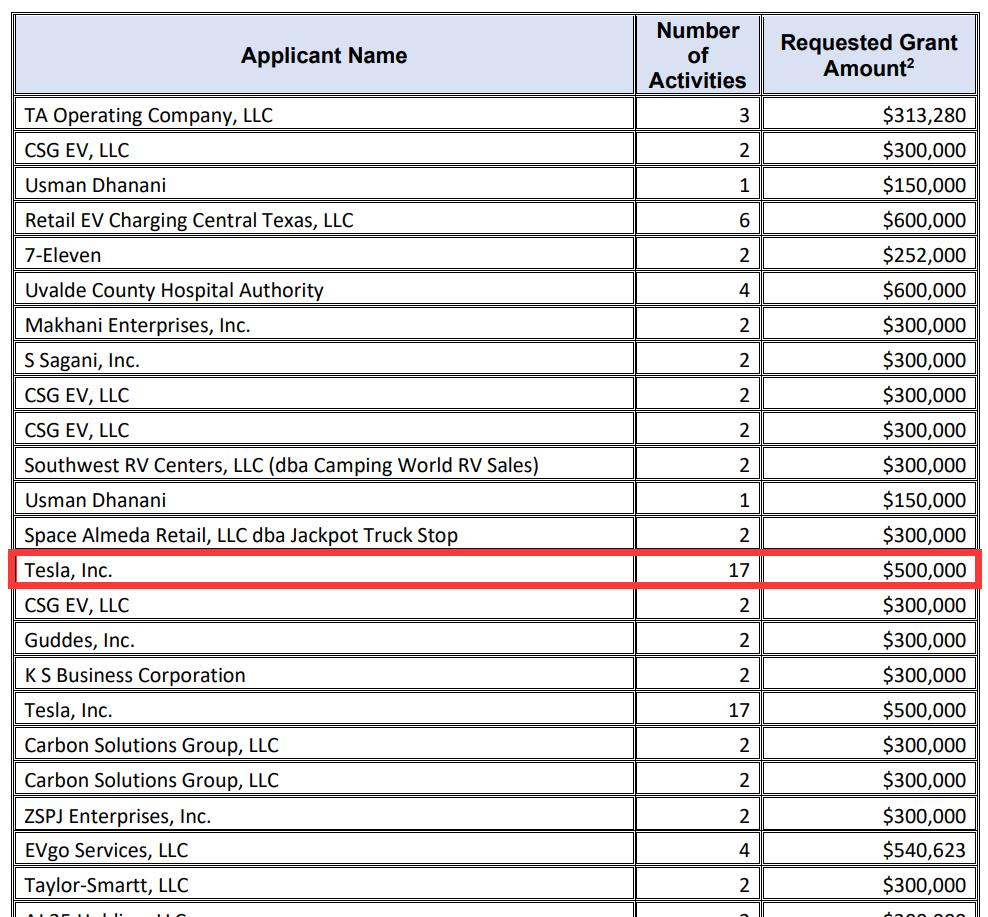Click the activities count 6 cell
Screen dimensions: 988x917
pyautogui.click(x=698, y=220)
